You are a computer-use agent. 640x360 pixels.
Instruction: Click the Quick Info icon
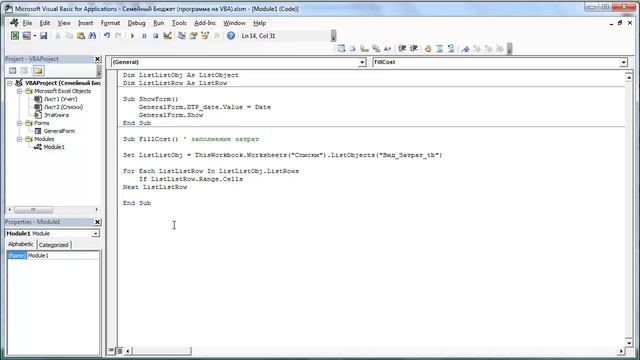364,49
